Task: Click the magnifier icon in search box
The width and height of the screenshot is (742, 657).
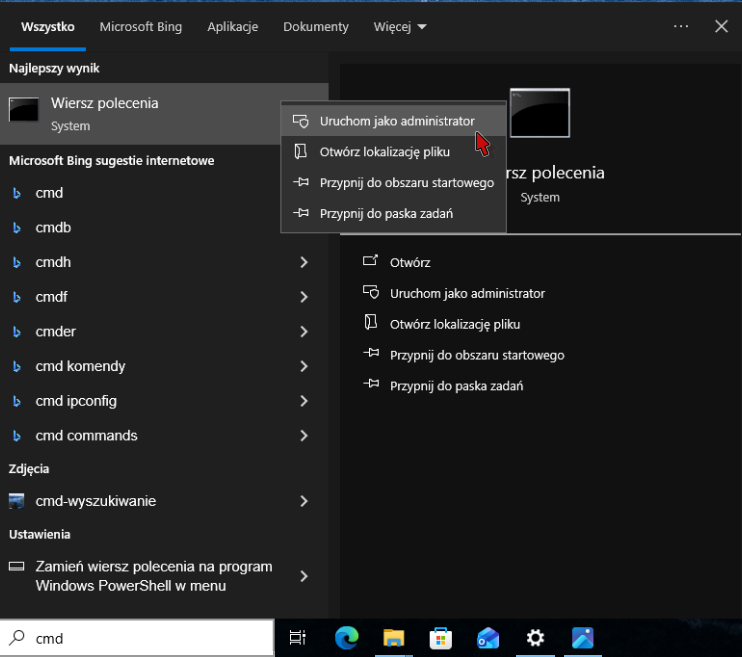Action: (x=17, y=638)
